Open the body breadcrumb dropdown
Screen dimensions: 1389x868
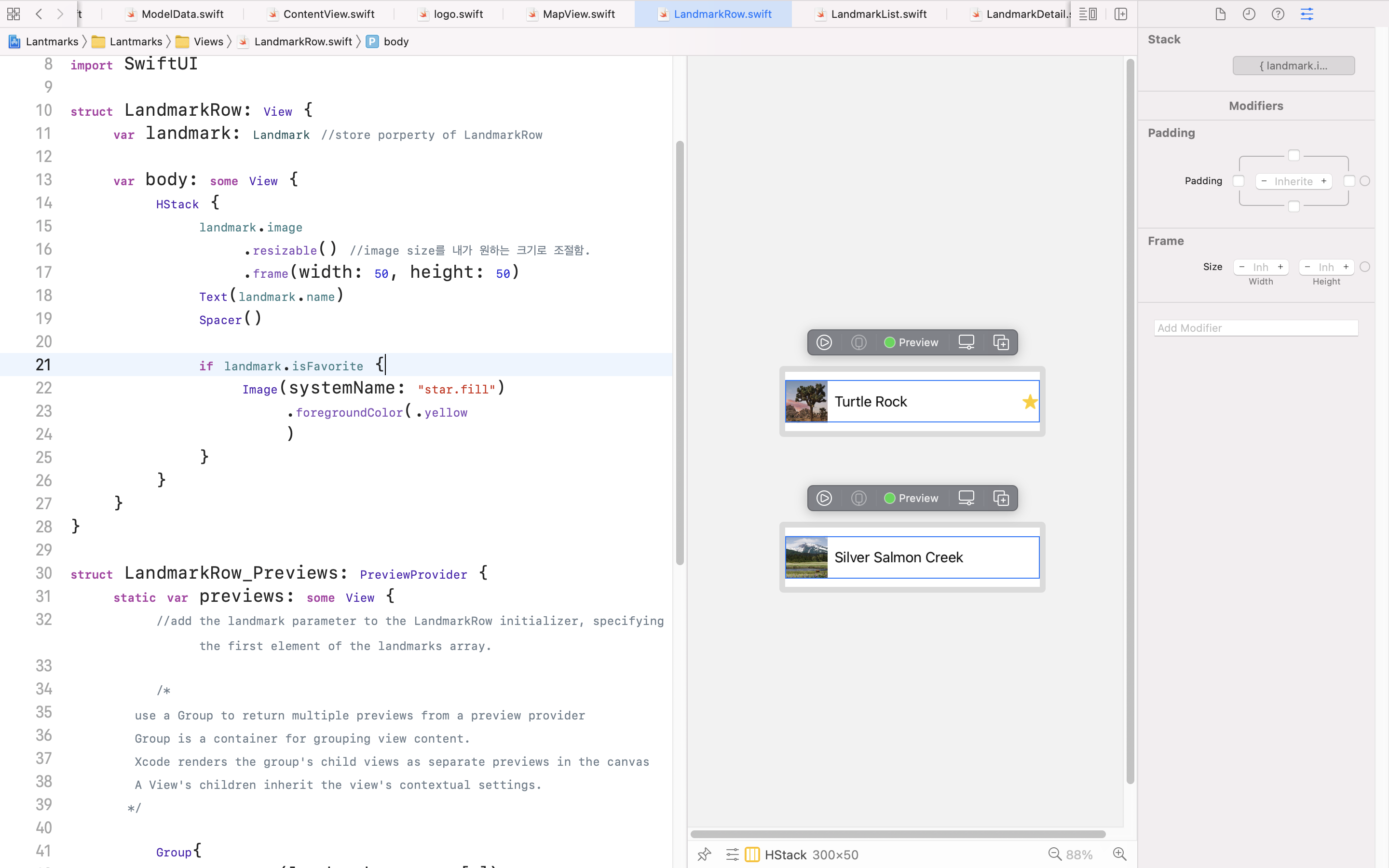point(396,41)
